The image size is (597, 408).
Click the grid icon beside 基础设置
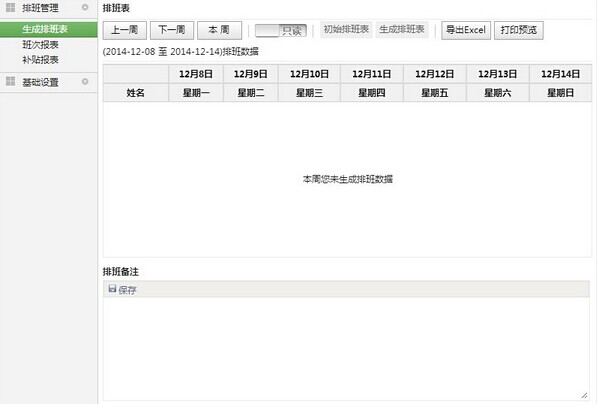click(11, 81)
